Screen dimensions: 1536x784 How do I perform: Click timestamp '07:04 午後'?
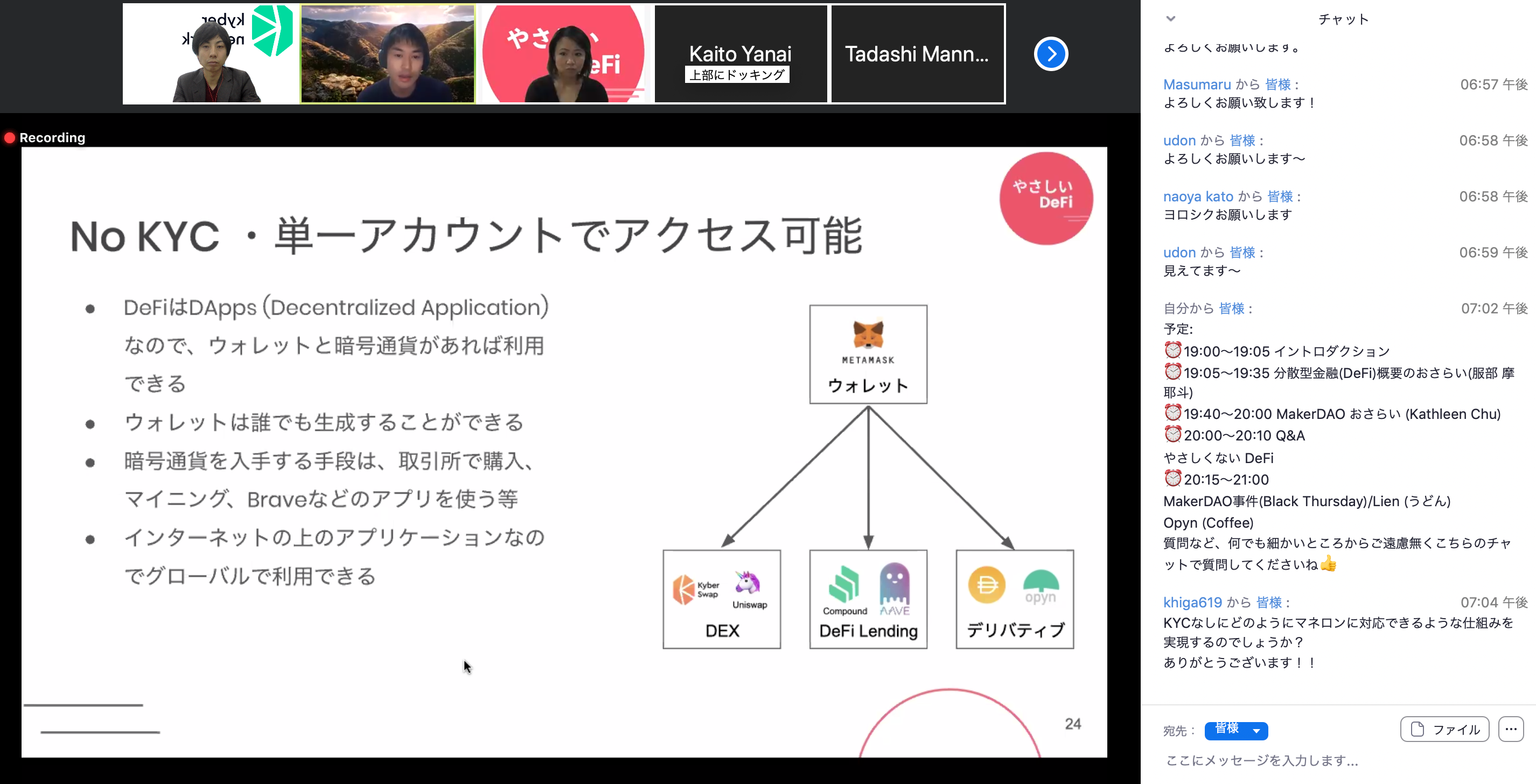1493,603
